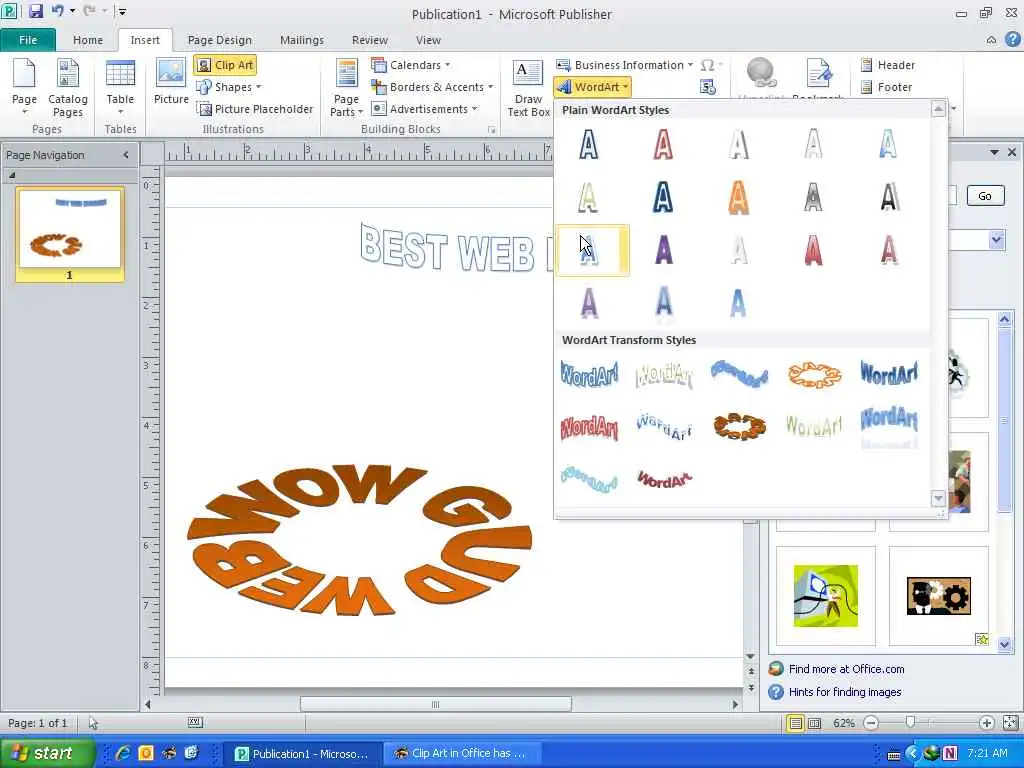Screen dimensions: 1024x768
Task: Launch Internet Explorer from quick launch
Action: coord(122,753)
